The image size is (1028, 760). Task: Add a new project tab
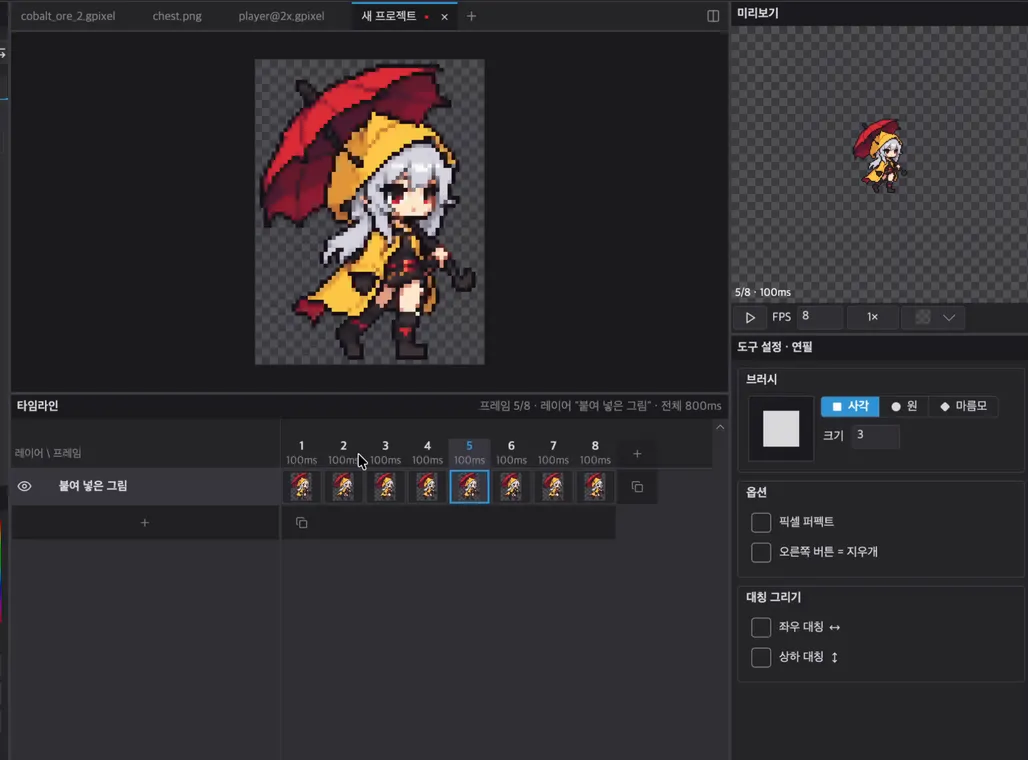(x=471, y=16)
